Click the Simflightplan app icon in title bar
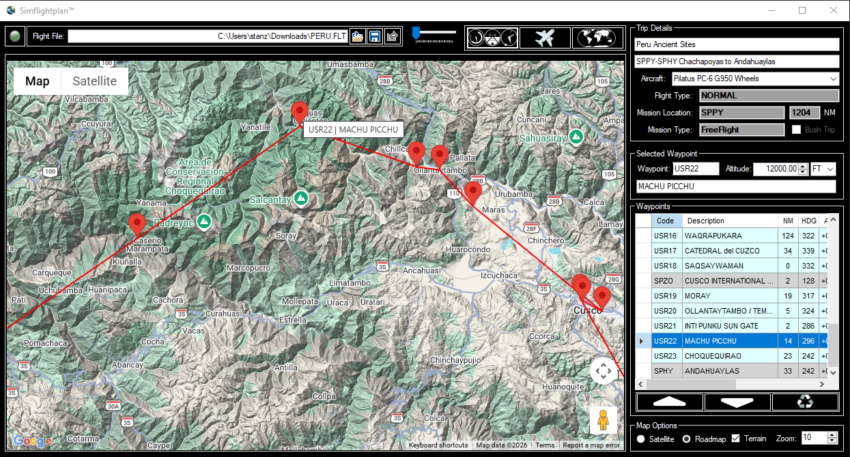Screen dimensions: 850x457 tap(10, 10)
